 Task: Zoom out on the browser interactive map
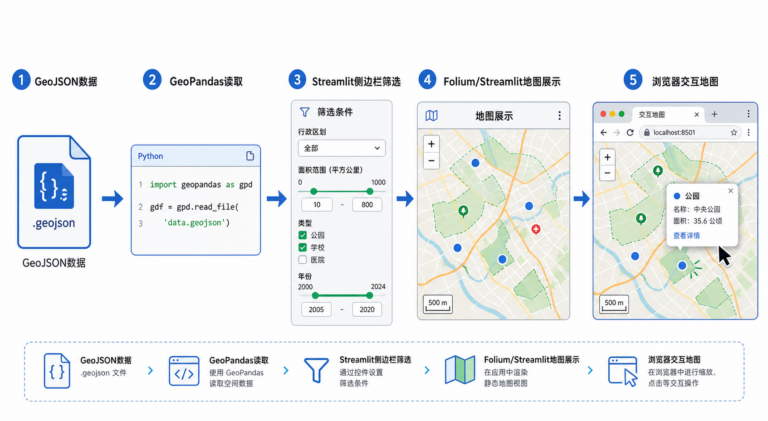click(x=607, y=173)
